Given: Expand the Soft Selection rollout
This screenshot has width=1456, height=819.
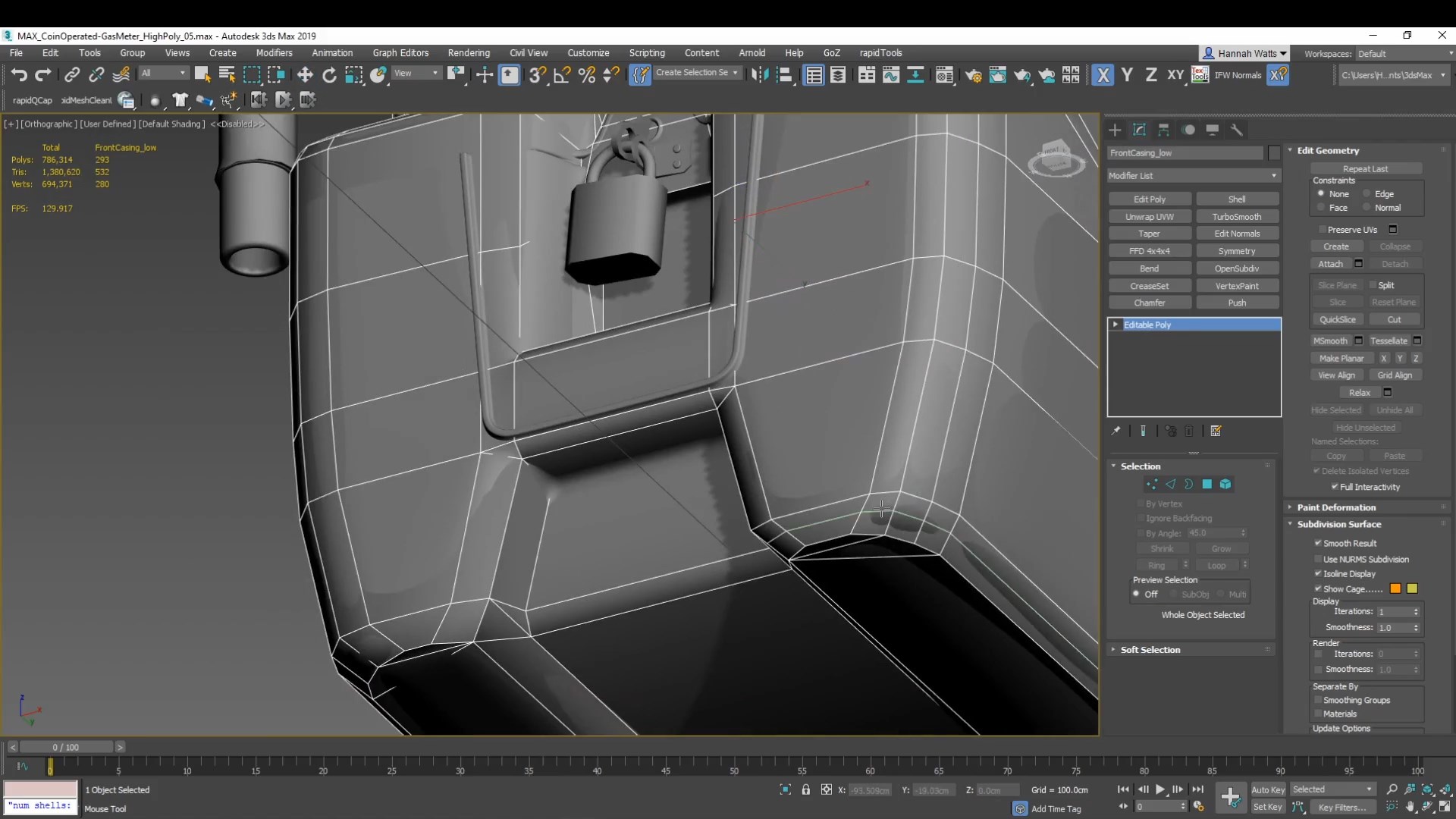Looking at the screenshot, I should tap(1150, 650).
